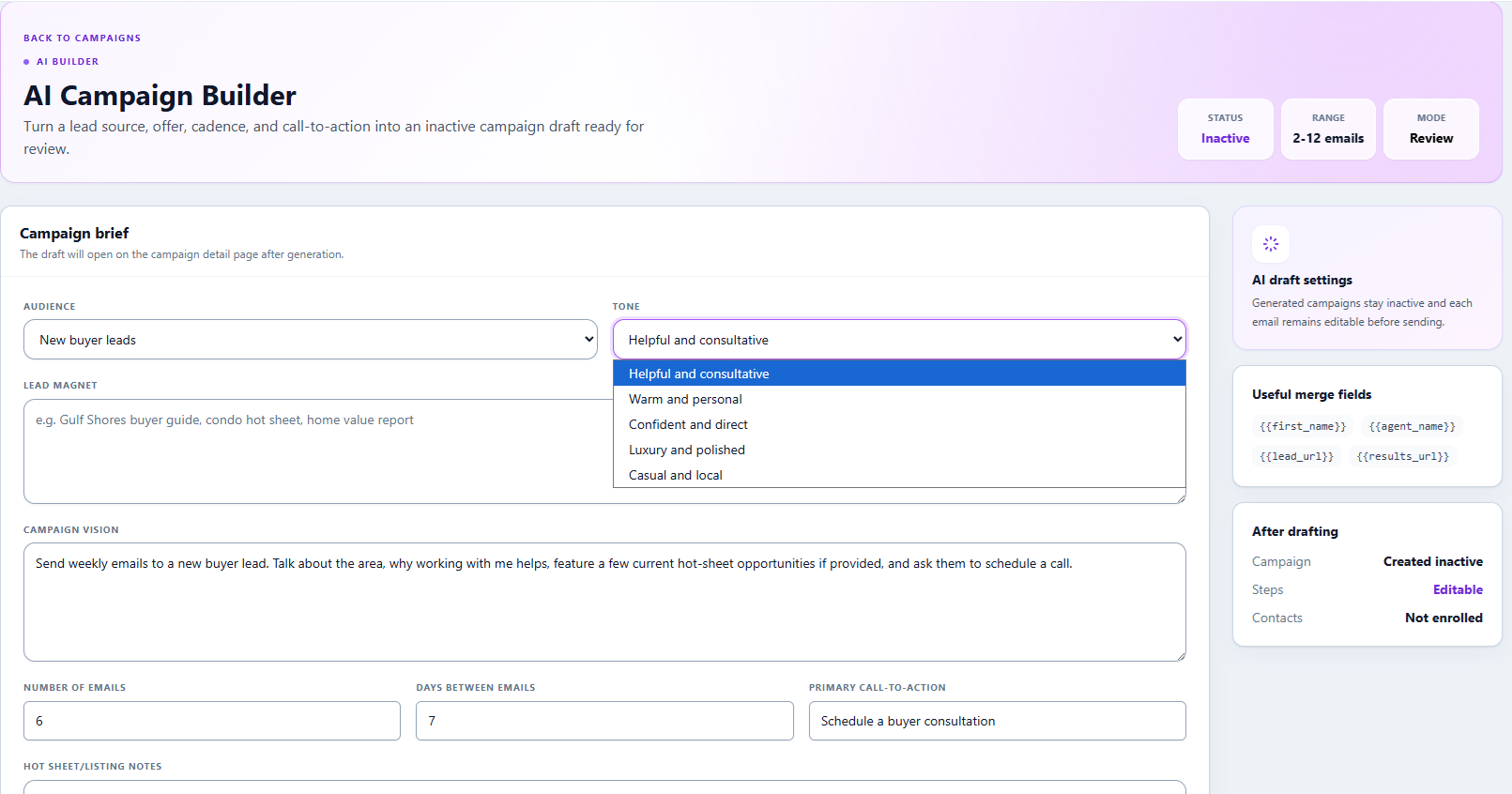Click the {{first_name}} merge field chip
Image resolution: width=1512 pixels, height=794 pixels.
[1303, 426]
